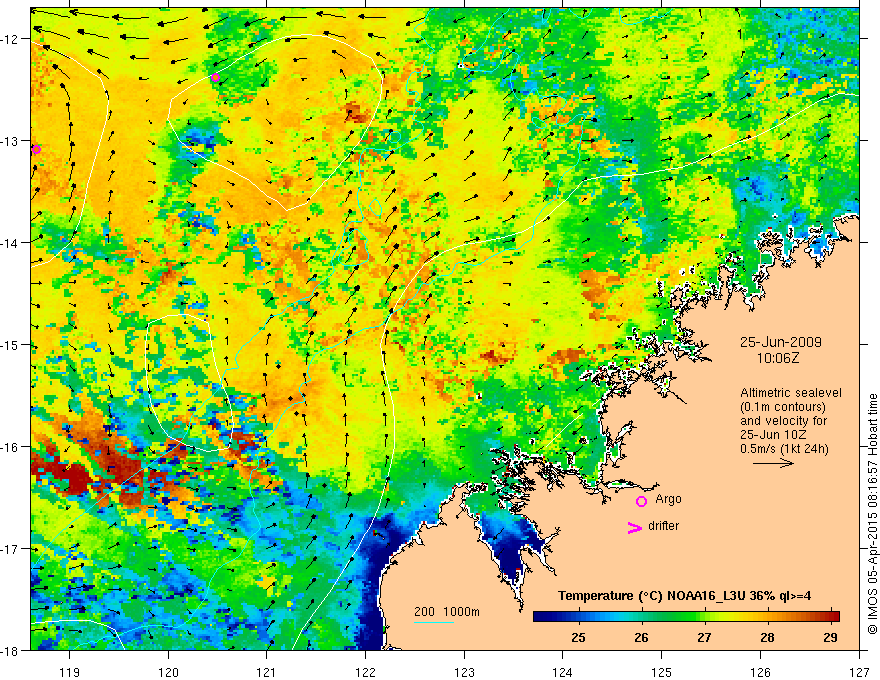Click the 127 longitude axis label
This screenshot has height=680, width=880.
pos(859,672)
